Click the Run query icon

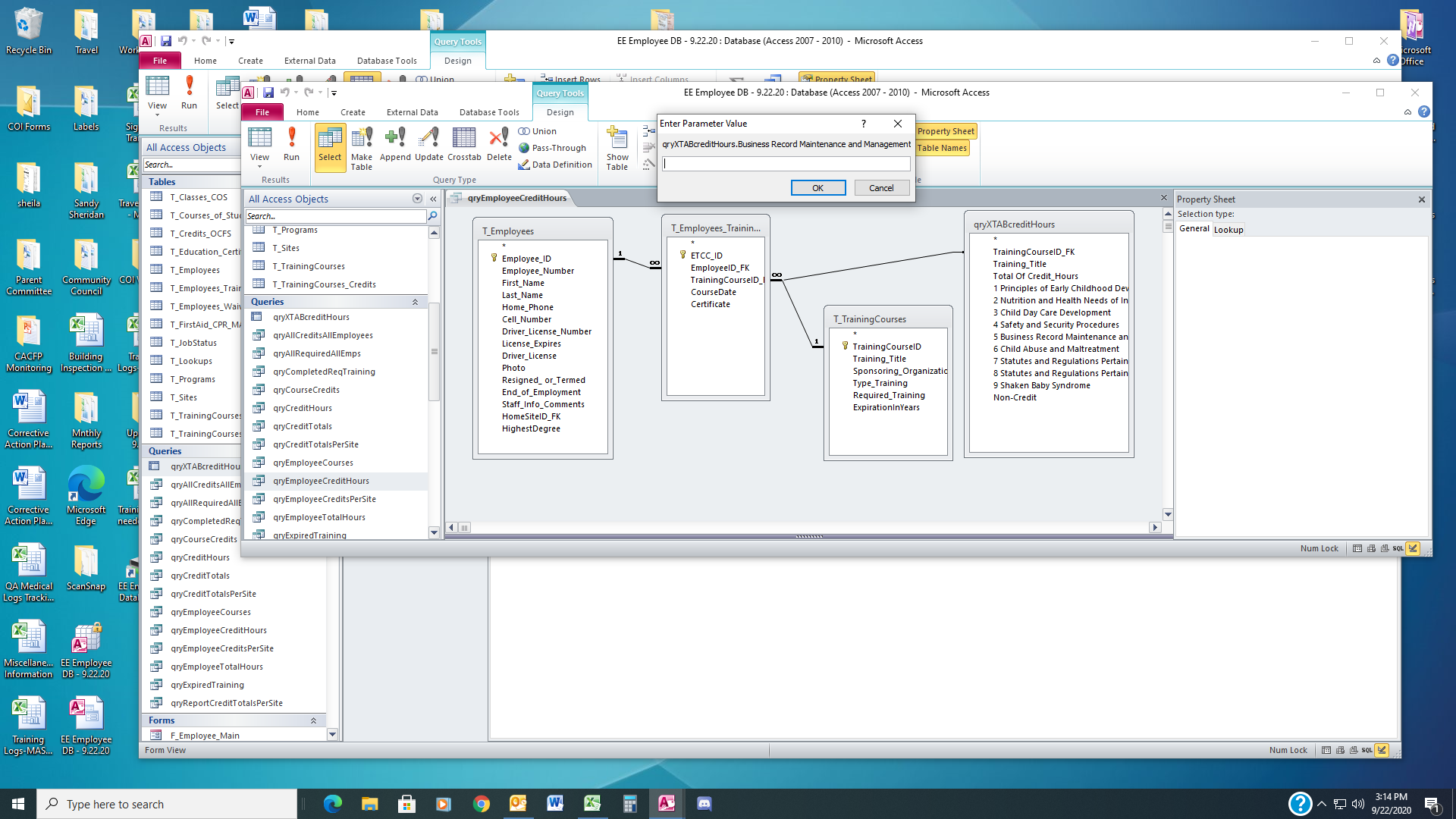click(x=291, y=144)
